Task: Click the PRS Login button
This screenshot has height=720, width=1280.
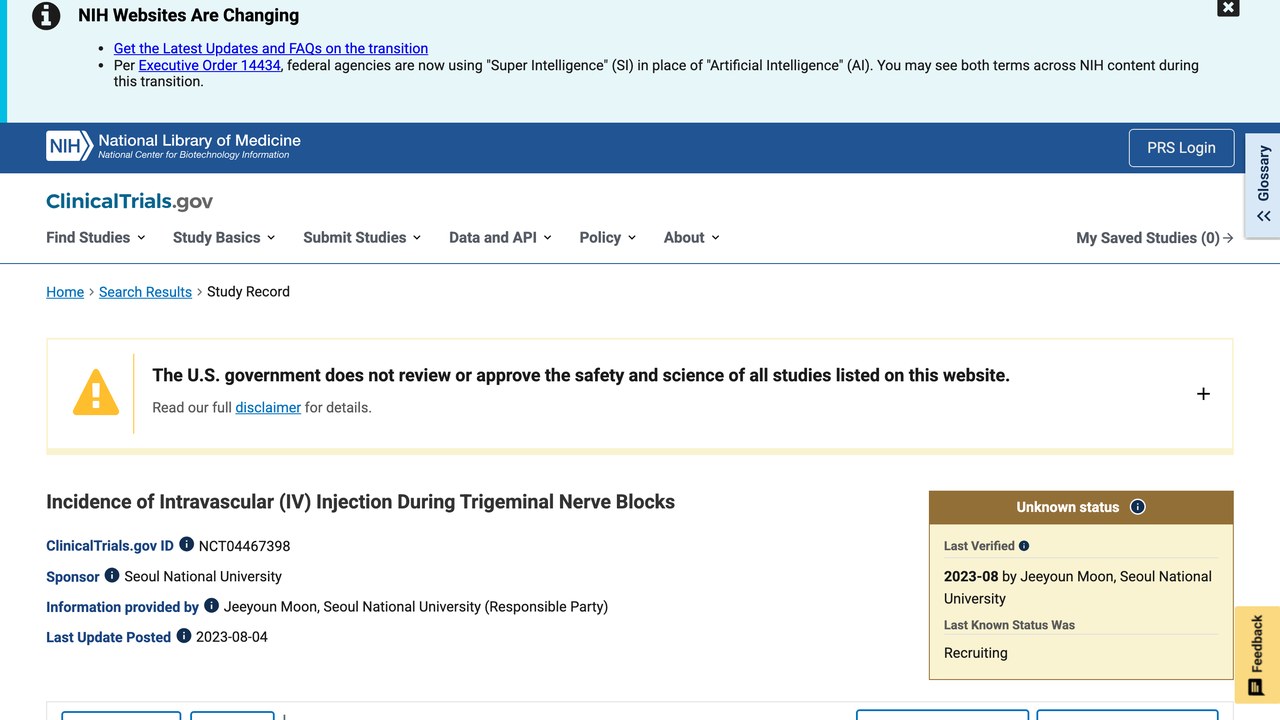Action: tap(1181, 148)
